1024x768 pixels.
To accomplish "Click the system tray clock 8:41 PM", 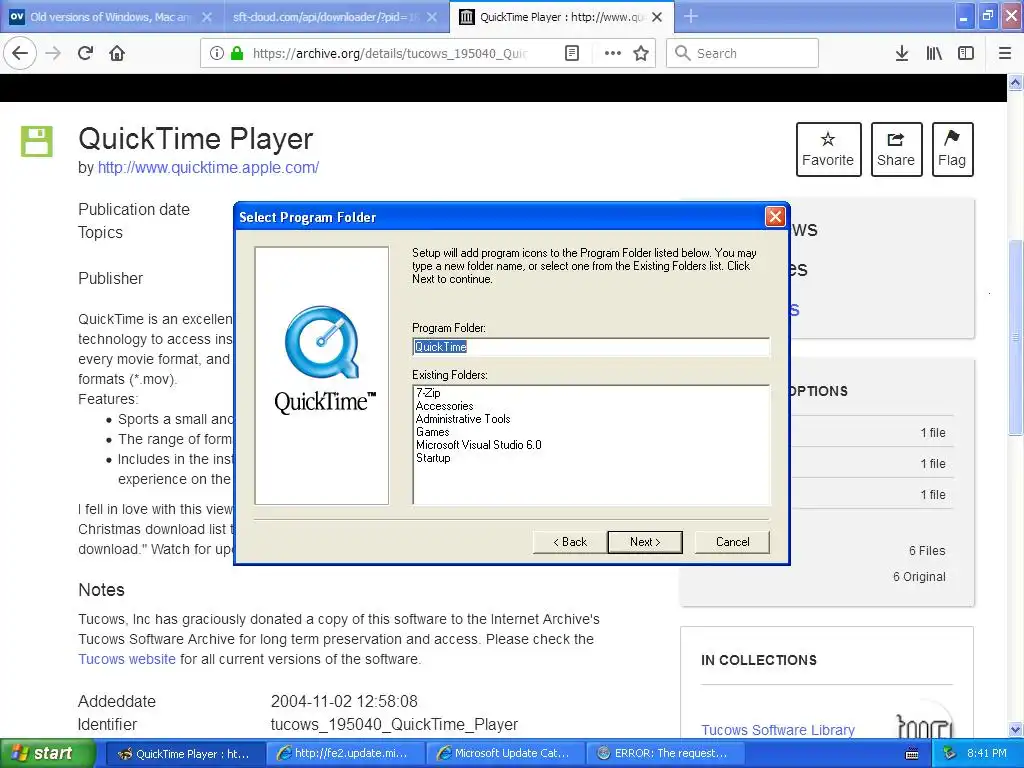I will pos(987,753).
